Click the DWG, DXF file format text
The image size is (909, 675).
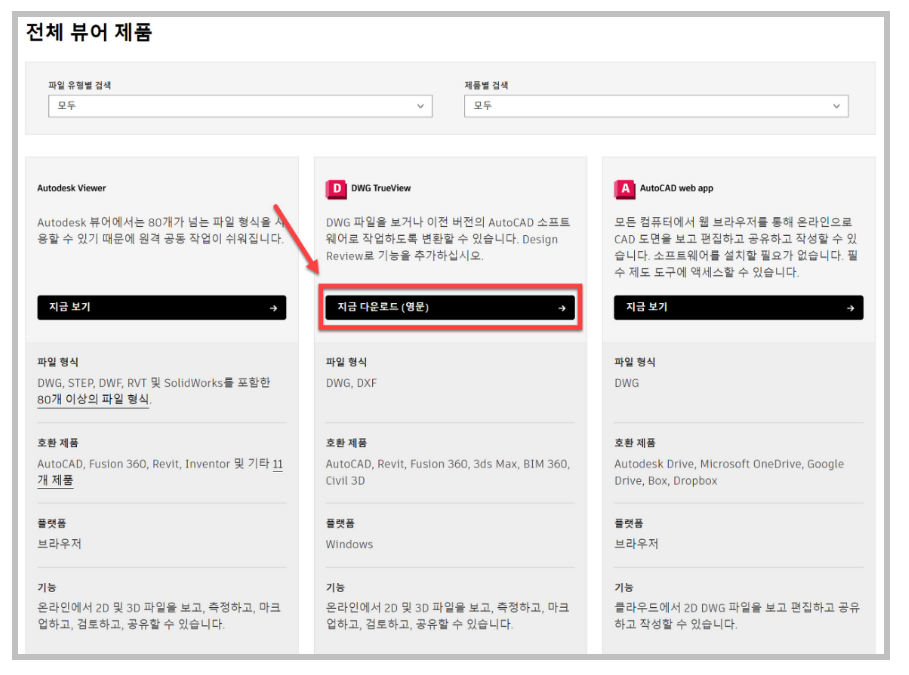[351, 383]
